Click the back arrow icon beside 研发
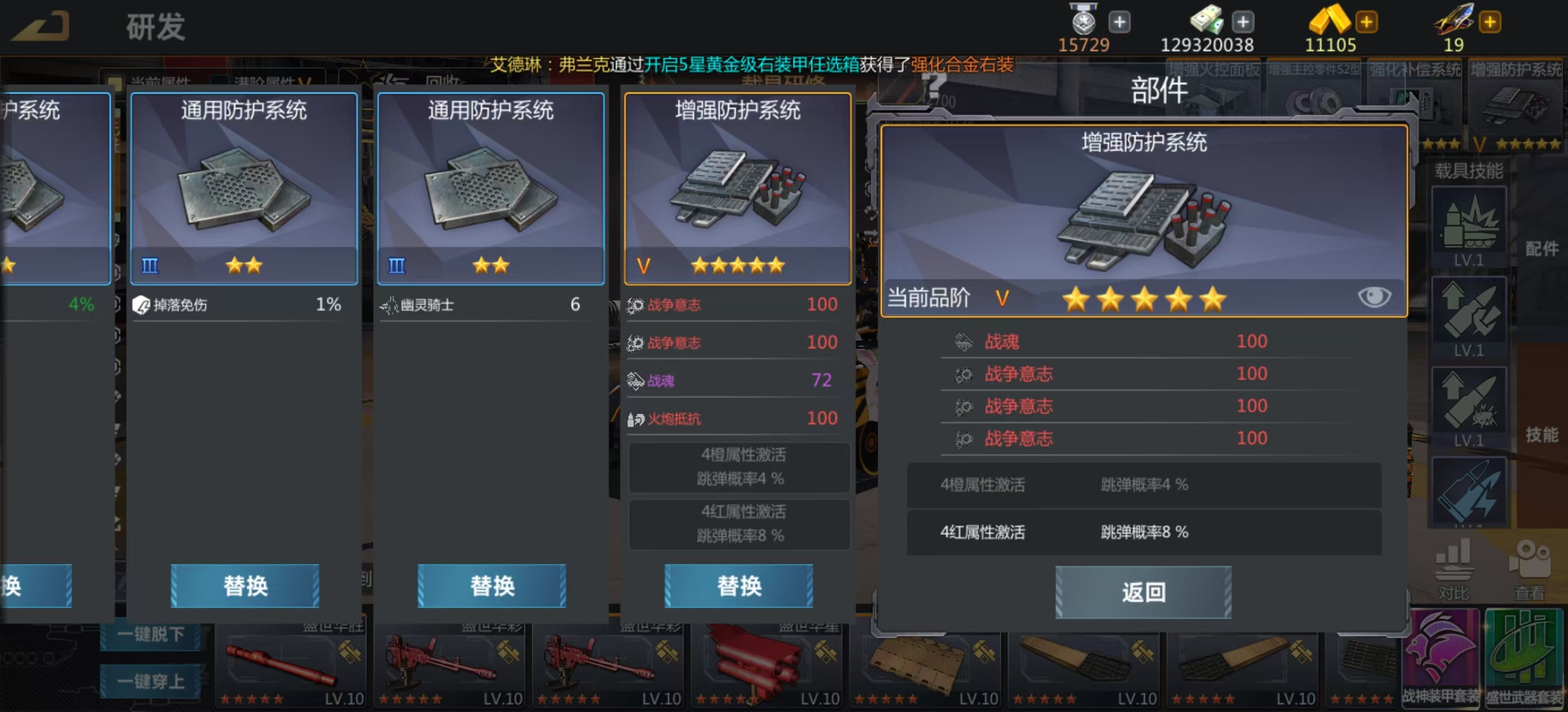Image resolution: width=1568 pixels, height=712 pixels. pos(41,26)
